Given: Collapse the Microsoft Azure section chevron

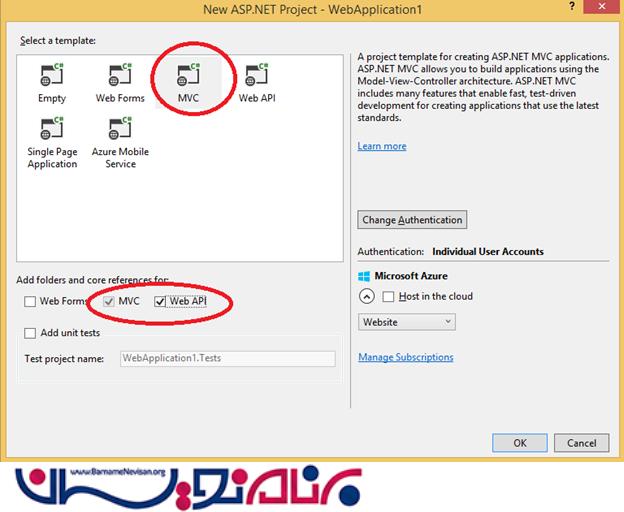Looking at the screenshot, I should 367,297.
